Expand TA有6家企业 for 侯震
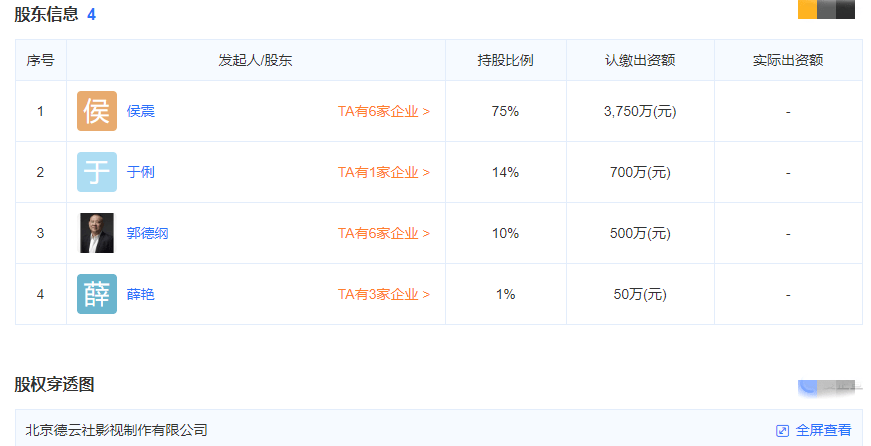The image size is (871, 446). click(384, 111)
